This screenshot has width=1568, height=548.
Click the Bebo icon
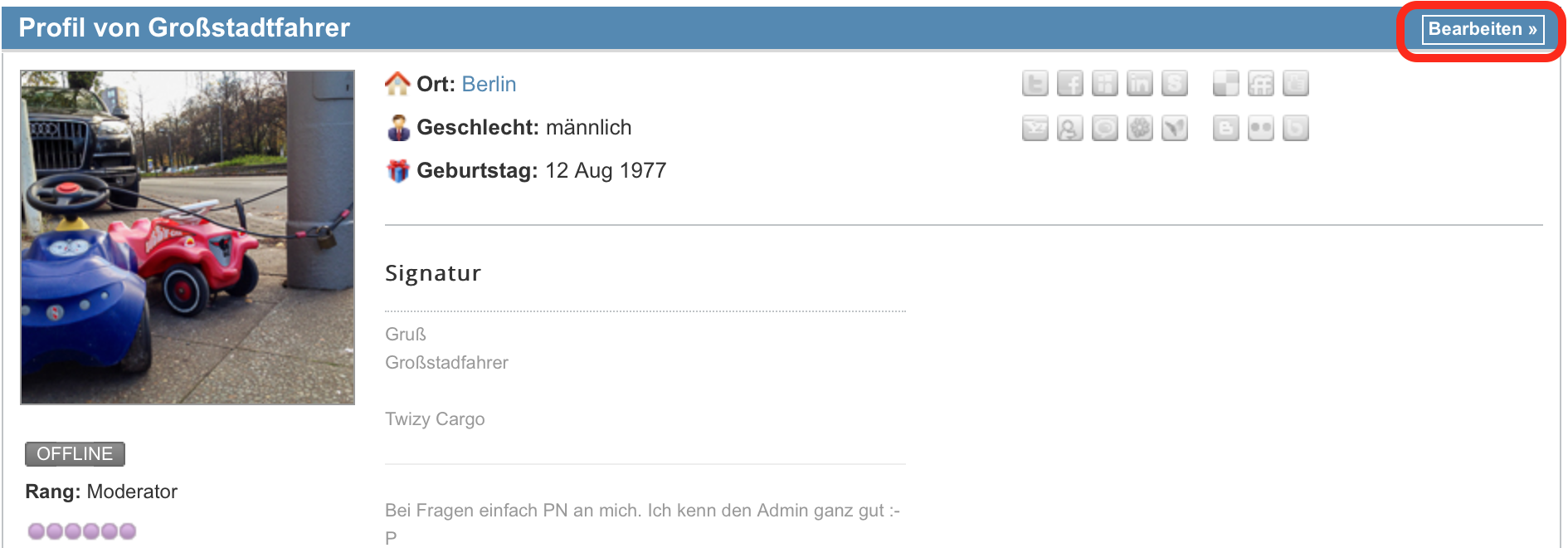1296,129
